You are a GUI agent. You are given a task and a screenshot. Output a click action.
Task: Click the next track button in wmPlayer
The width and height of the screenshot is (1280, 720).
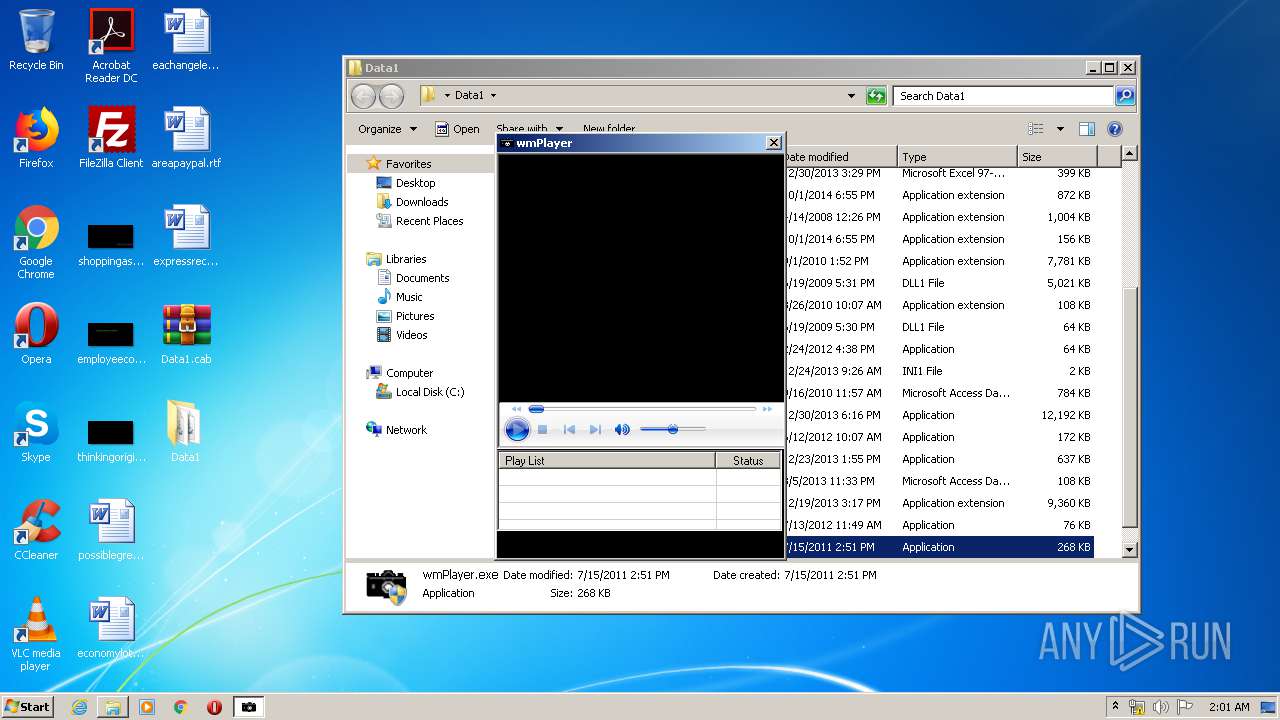point(595,430)
